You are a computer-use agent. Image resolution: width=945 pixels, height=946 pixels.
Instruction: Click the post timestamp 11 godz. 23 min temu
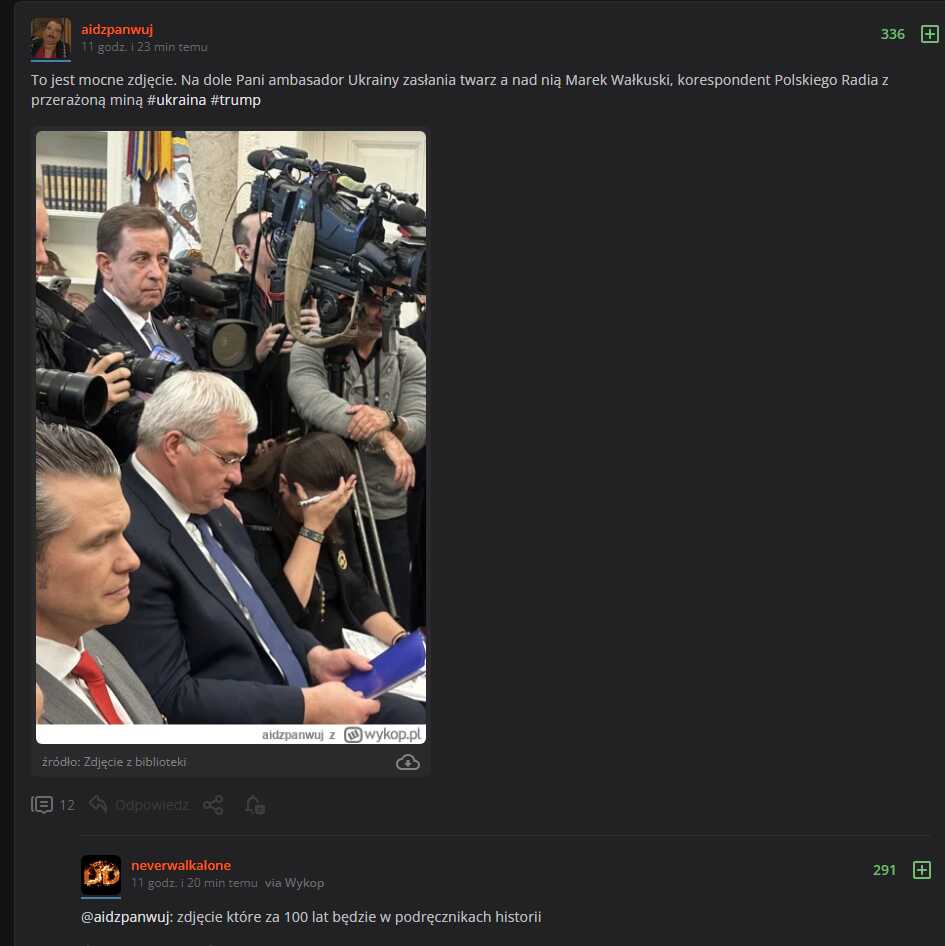144,47
